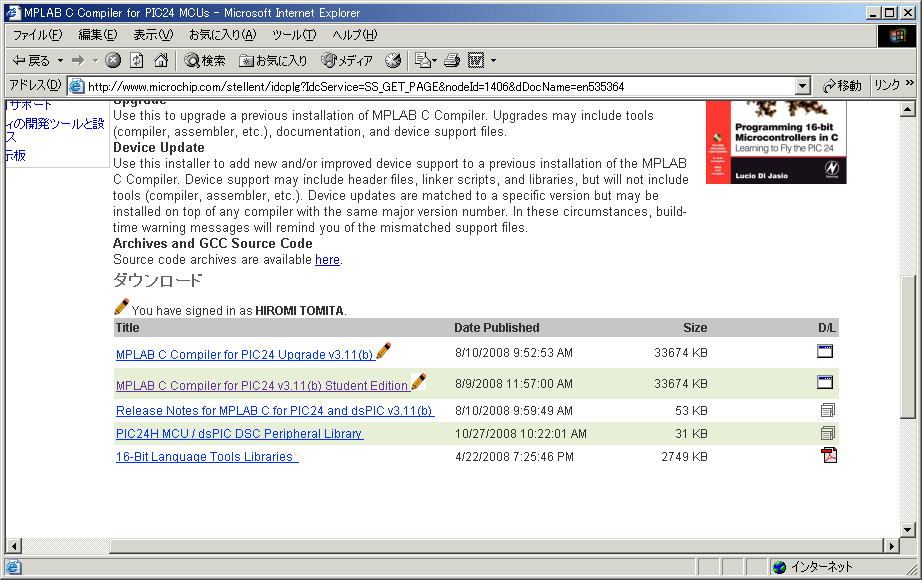
Task: Open the Back history dropdown arrow
Action: [x=60, y=61]
